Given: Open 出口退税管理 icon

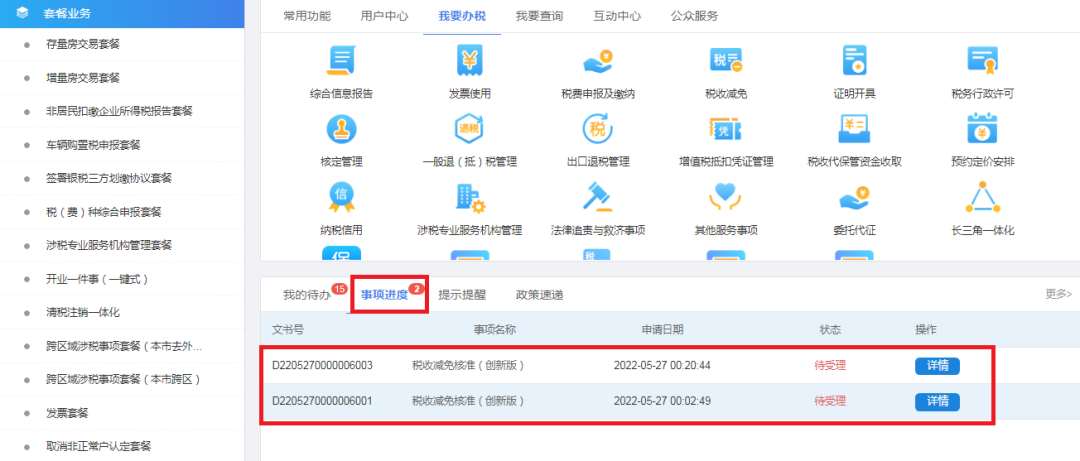Looking at the screenshot, I should pyautogui.click(x=597, y=130).
